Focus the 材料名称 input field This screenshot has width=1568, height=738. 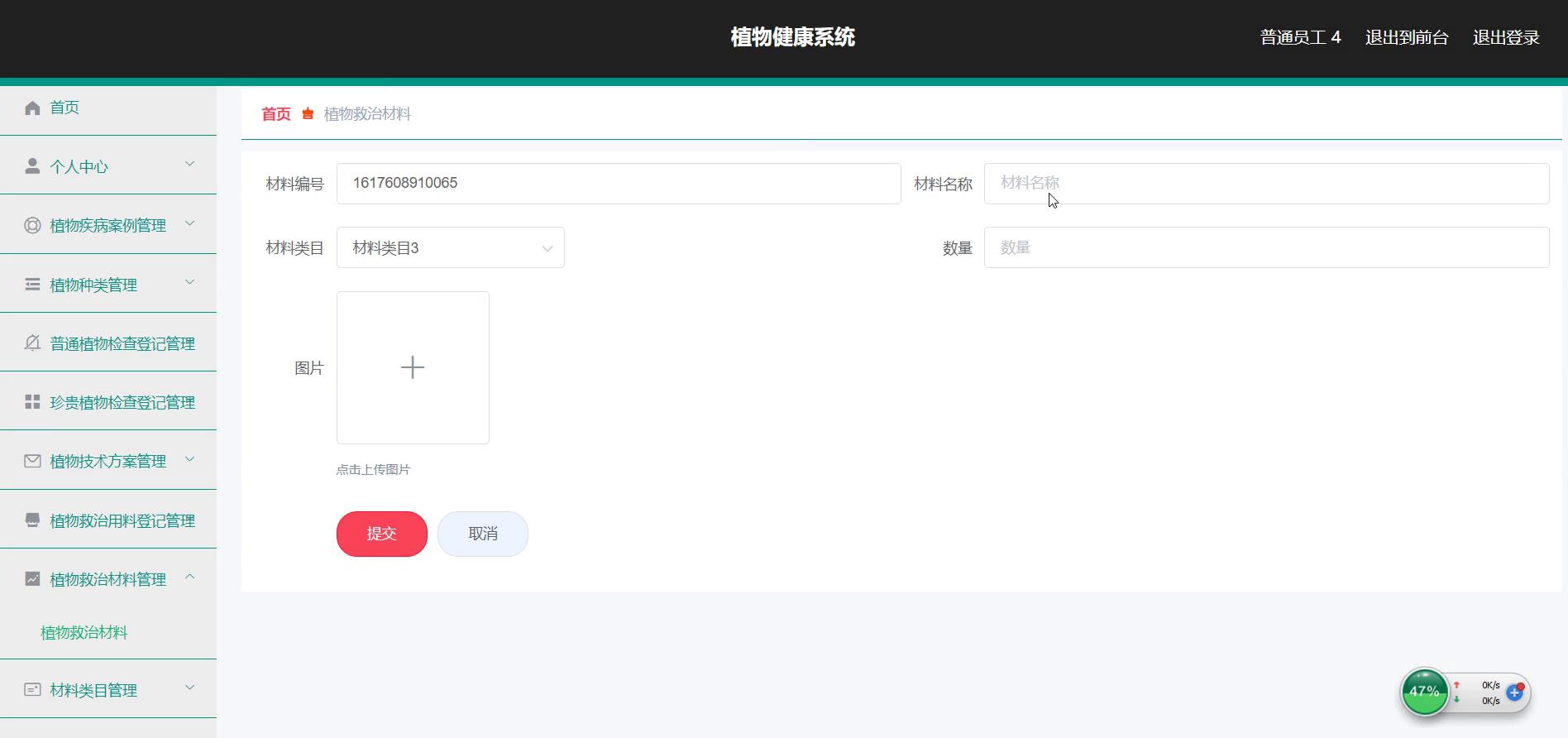coord(1265,184)
